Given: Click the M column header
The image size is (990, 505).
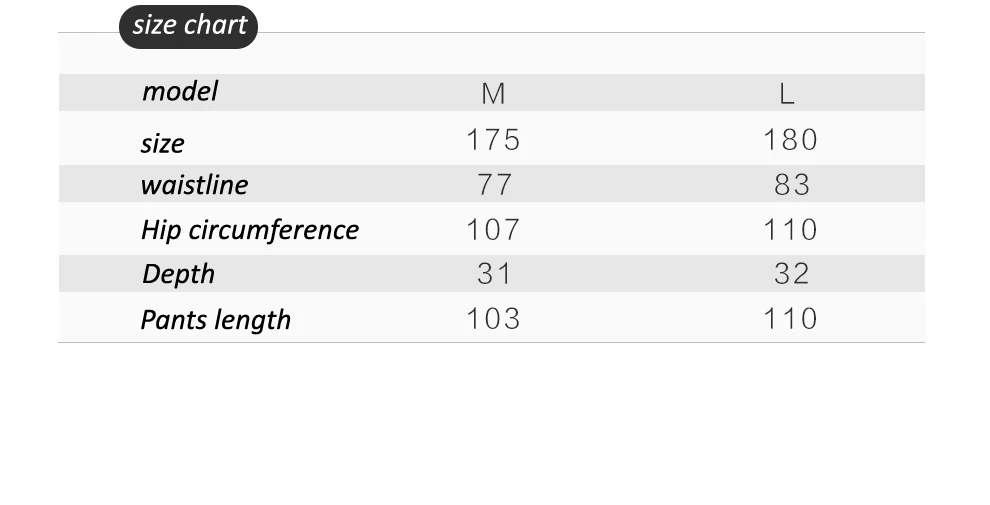Looking at the screenshot, I should pyautogui.click(x=493, y=94).
